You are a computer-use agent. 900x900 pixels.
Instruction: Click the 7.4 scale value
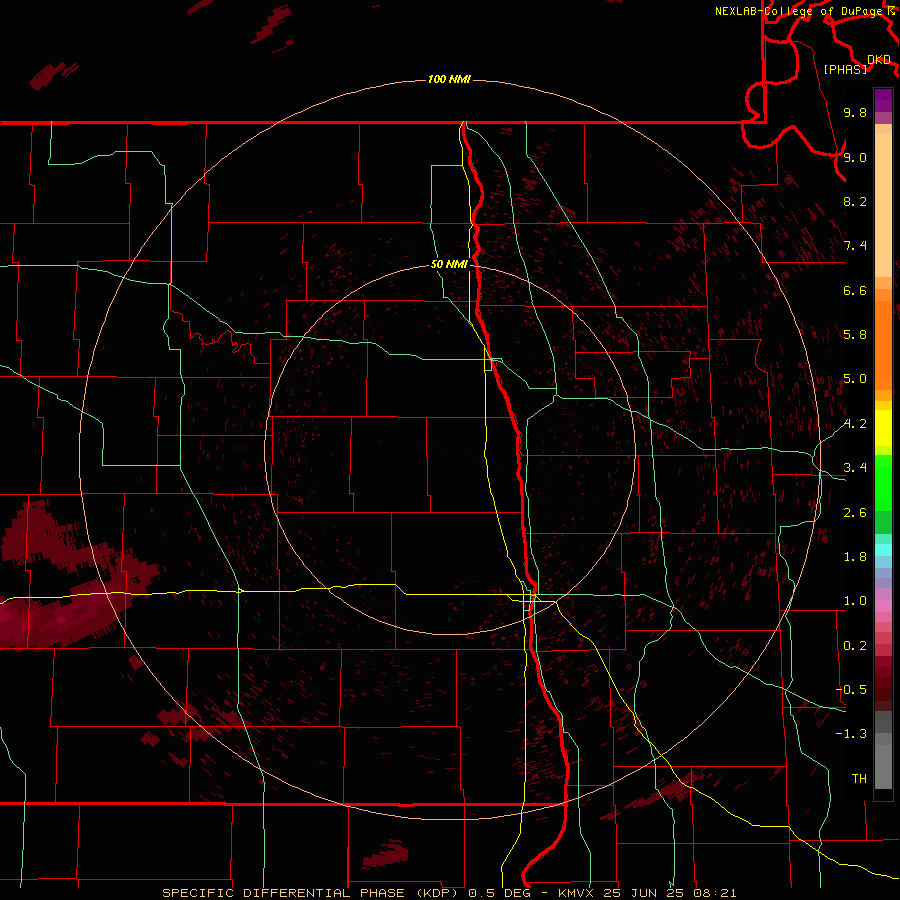point(855,246)
